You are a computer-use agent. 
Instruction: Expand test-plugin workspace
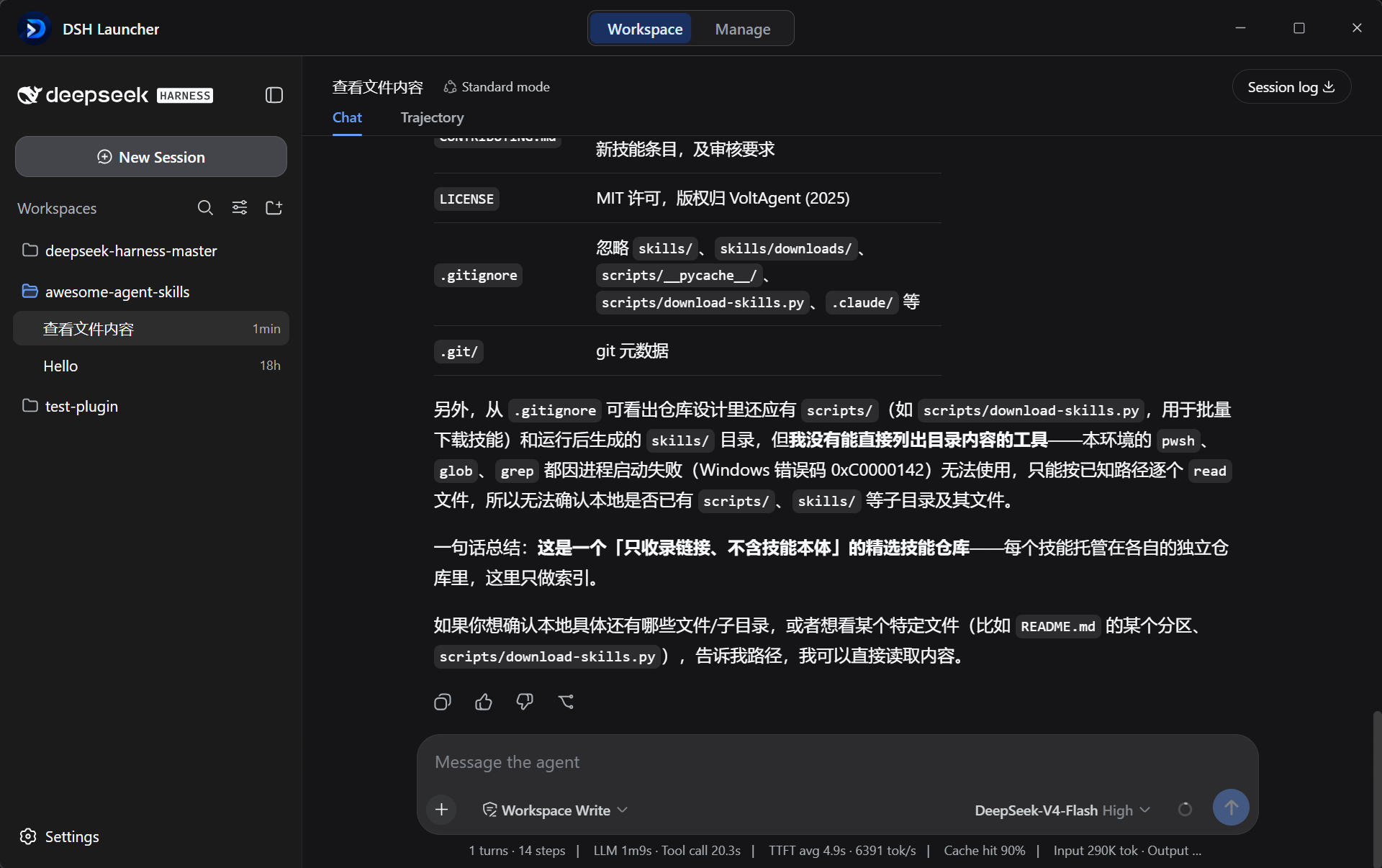coord(151,406)
